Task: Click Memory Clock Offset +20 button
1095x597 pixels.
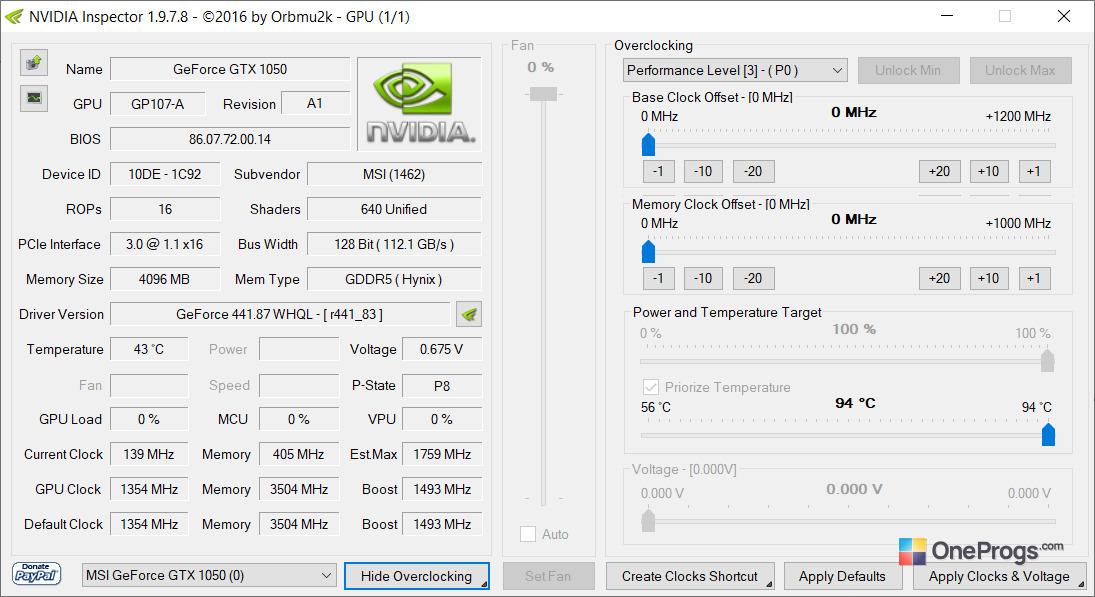Action: tap(939, 278)
